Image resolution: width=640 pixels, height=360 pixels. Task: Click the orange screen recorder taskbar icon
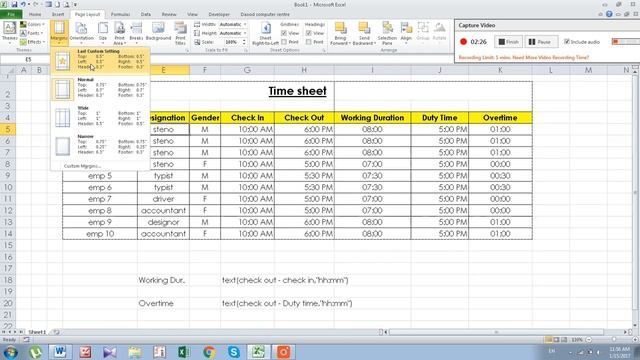click(283, 352)
